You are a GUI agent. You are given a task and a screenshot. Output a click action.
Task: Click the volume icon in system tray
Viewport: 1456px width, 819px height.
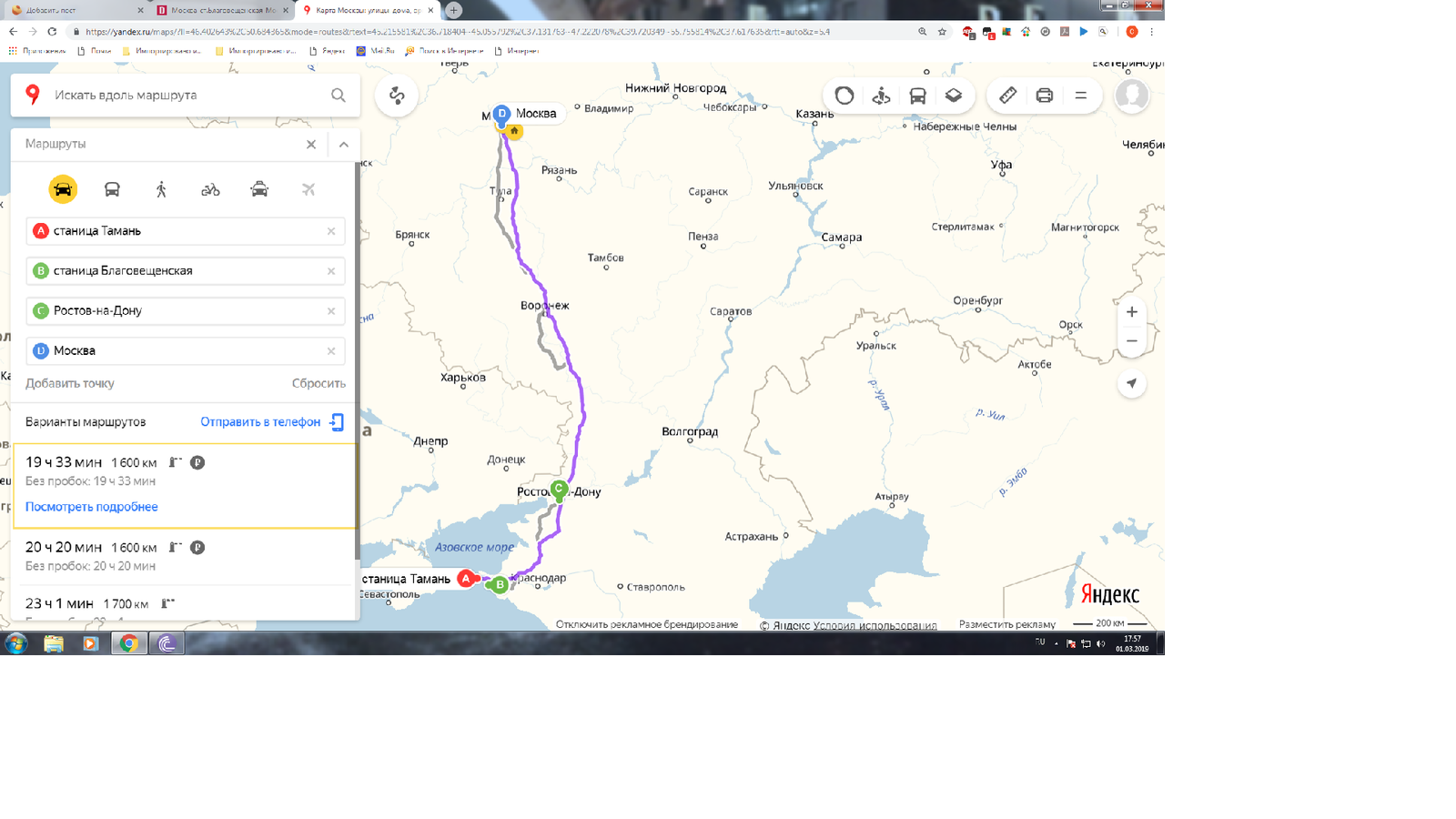1100,643
